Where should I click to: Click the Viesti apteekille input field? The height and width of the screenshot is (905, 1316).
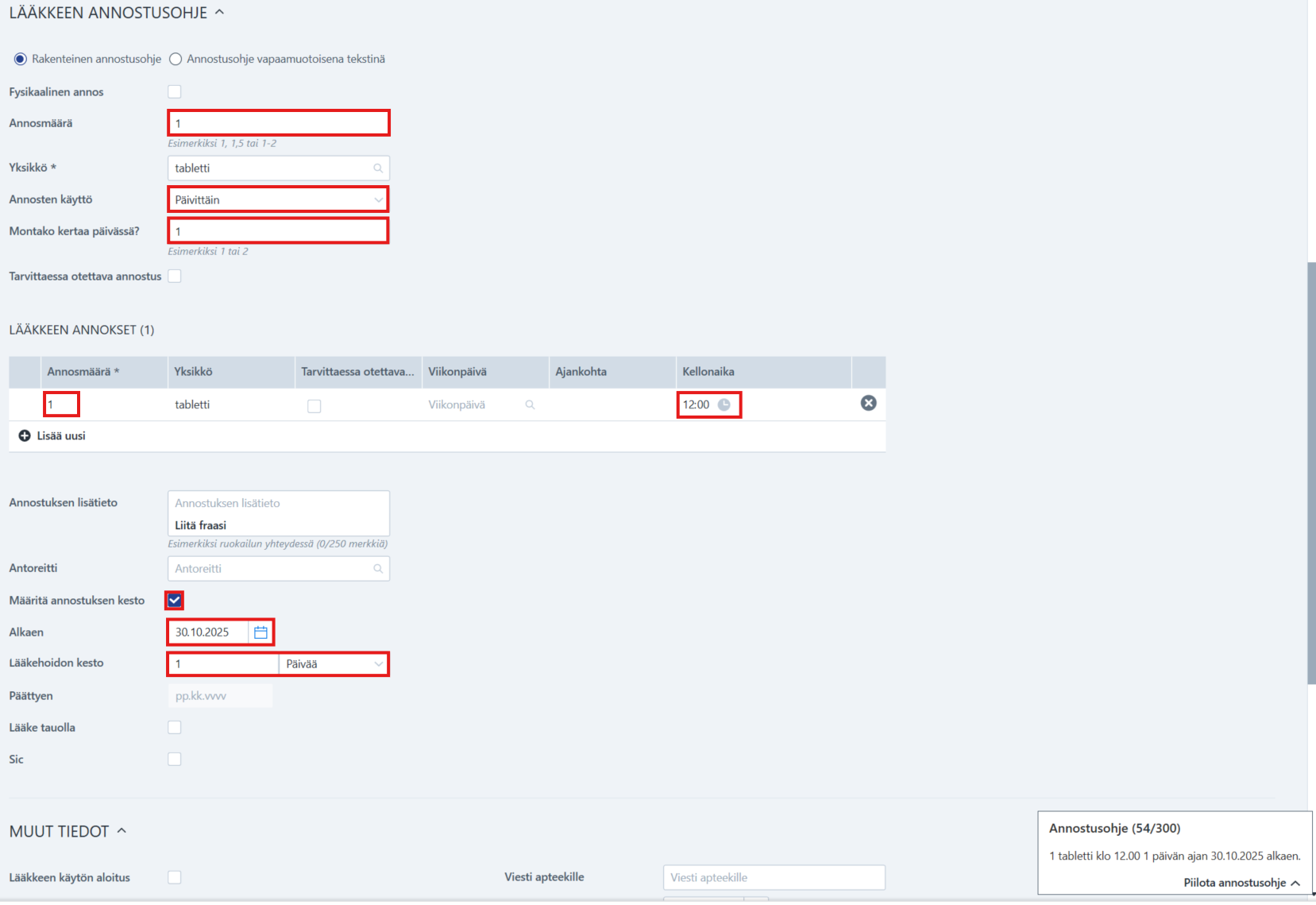(774, 878)
